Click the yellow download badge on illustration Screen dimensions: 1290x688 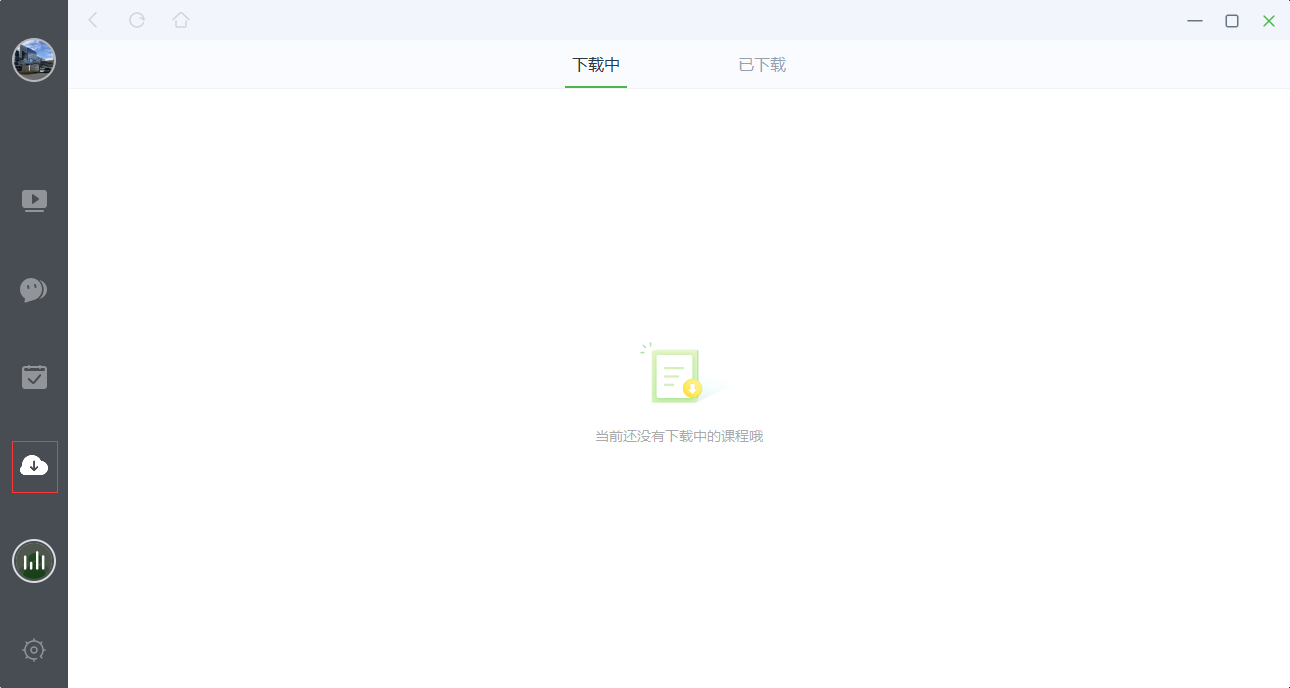[x=692, y=389]
